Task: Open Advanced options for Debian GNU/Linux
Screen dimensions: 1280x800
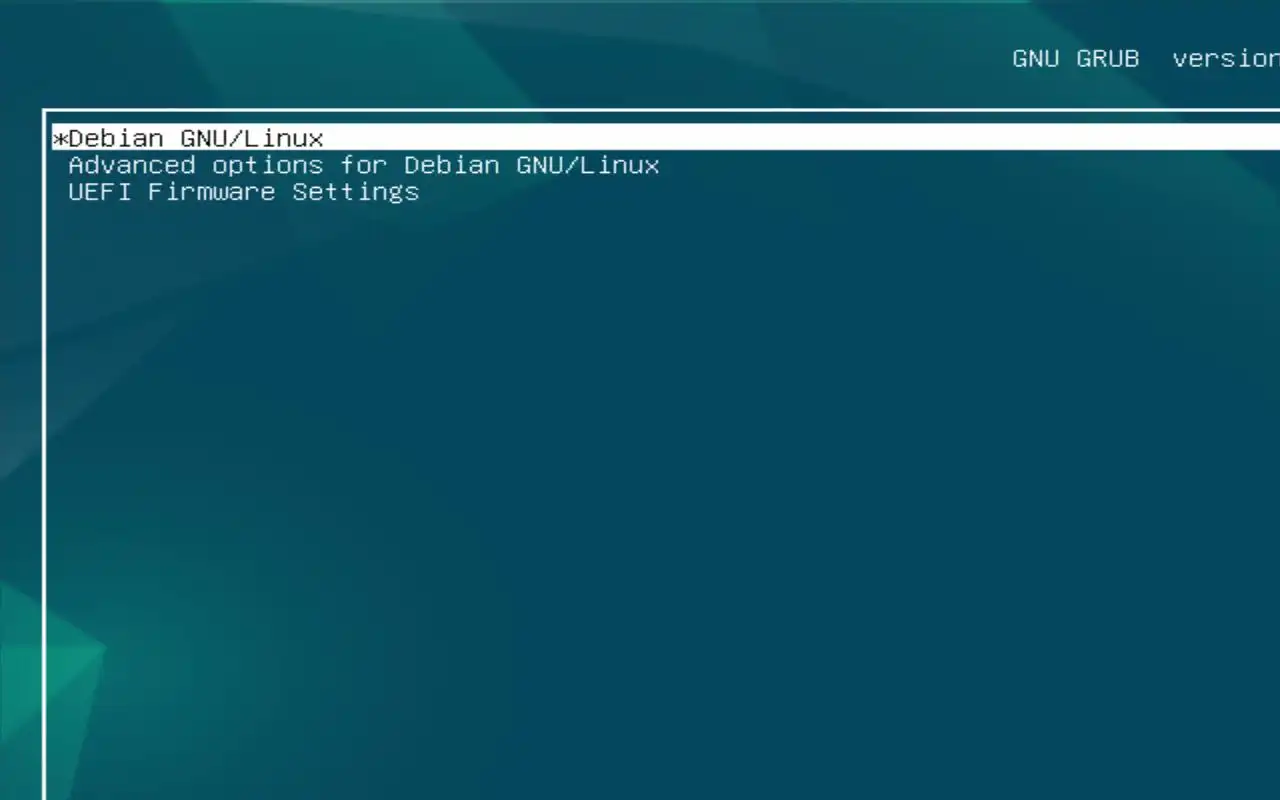Action: pos(364,165)
